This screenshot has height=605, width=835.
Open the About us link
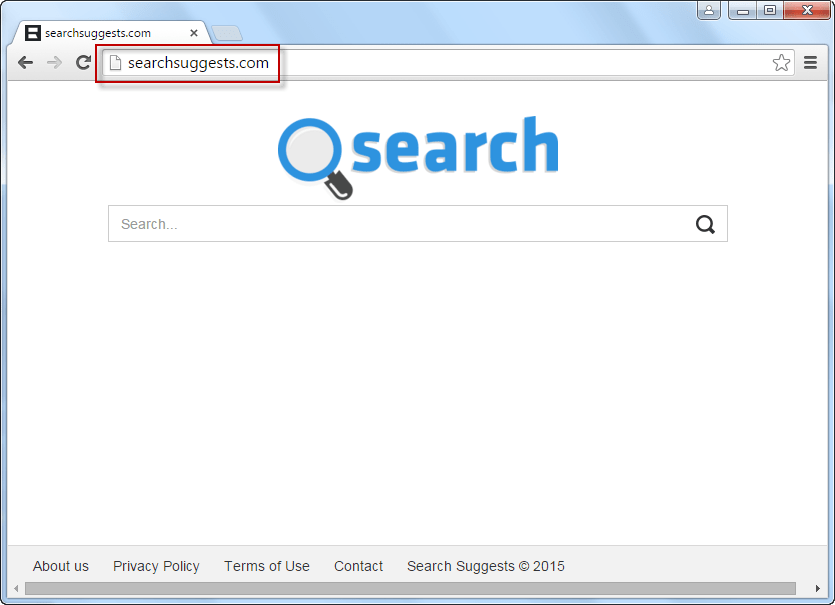(61, 566)
